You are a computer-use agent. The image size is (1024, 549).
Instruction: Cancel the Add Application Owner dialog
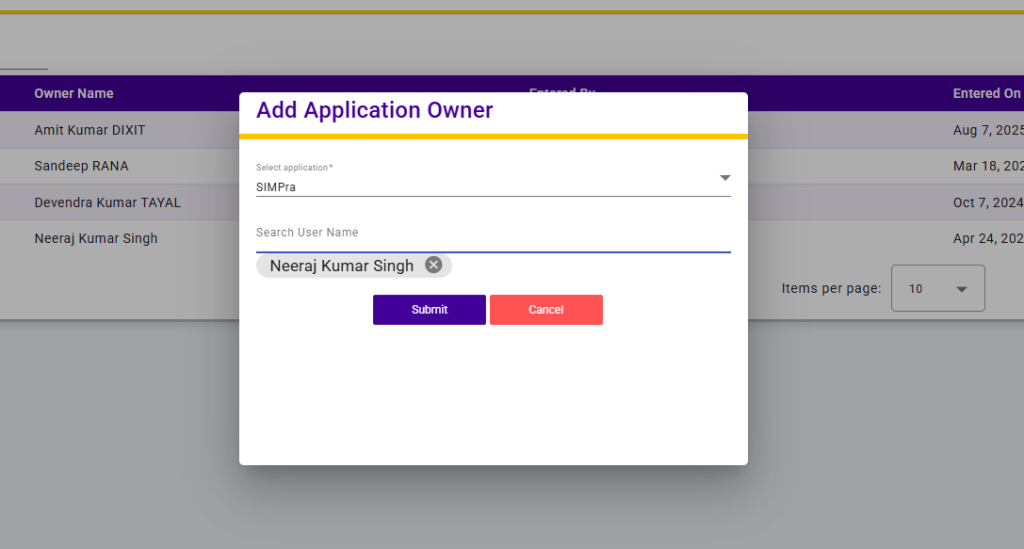[x=546, y=310]
